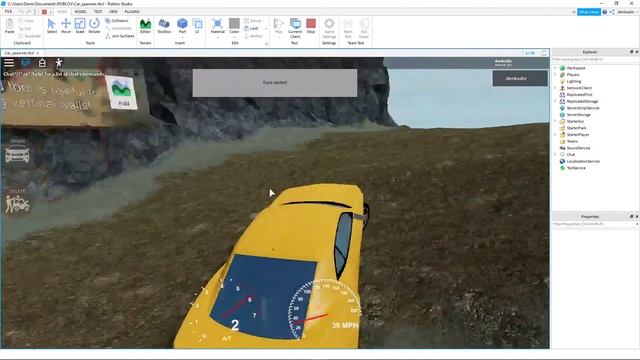Expand the StarterPlayer node
The image size is (640, 360).
point(556,135)
